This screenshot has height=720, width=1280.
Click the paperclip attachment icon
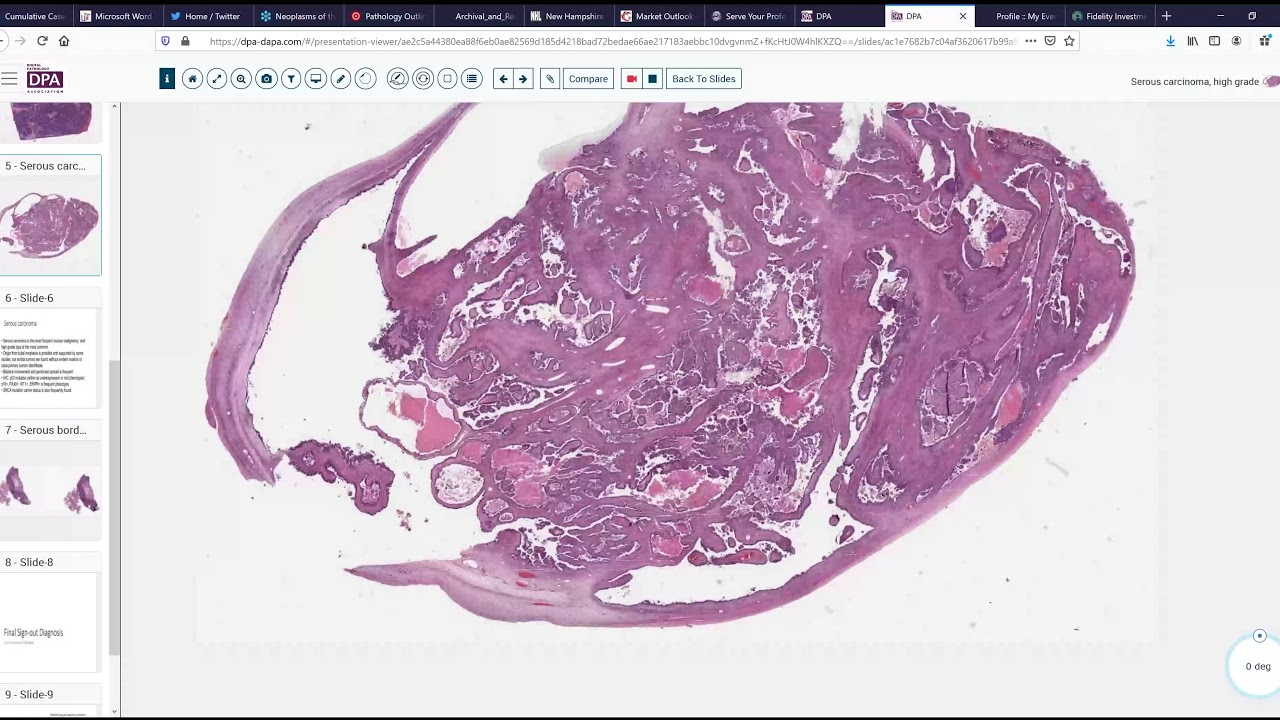[549, 79]
